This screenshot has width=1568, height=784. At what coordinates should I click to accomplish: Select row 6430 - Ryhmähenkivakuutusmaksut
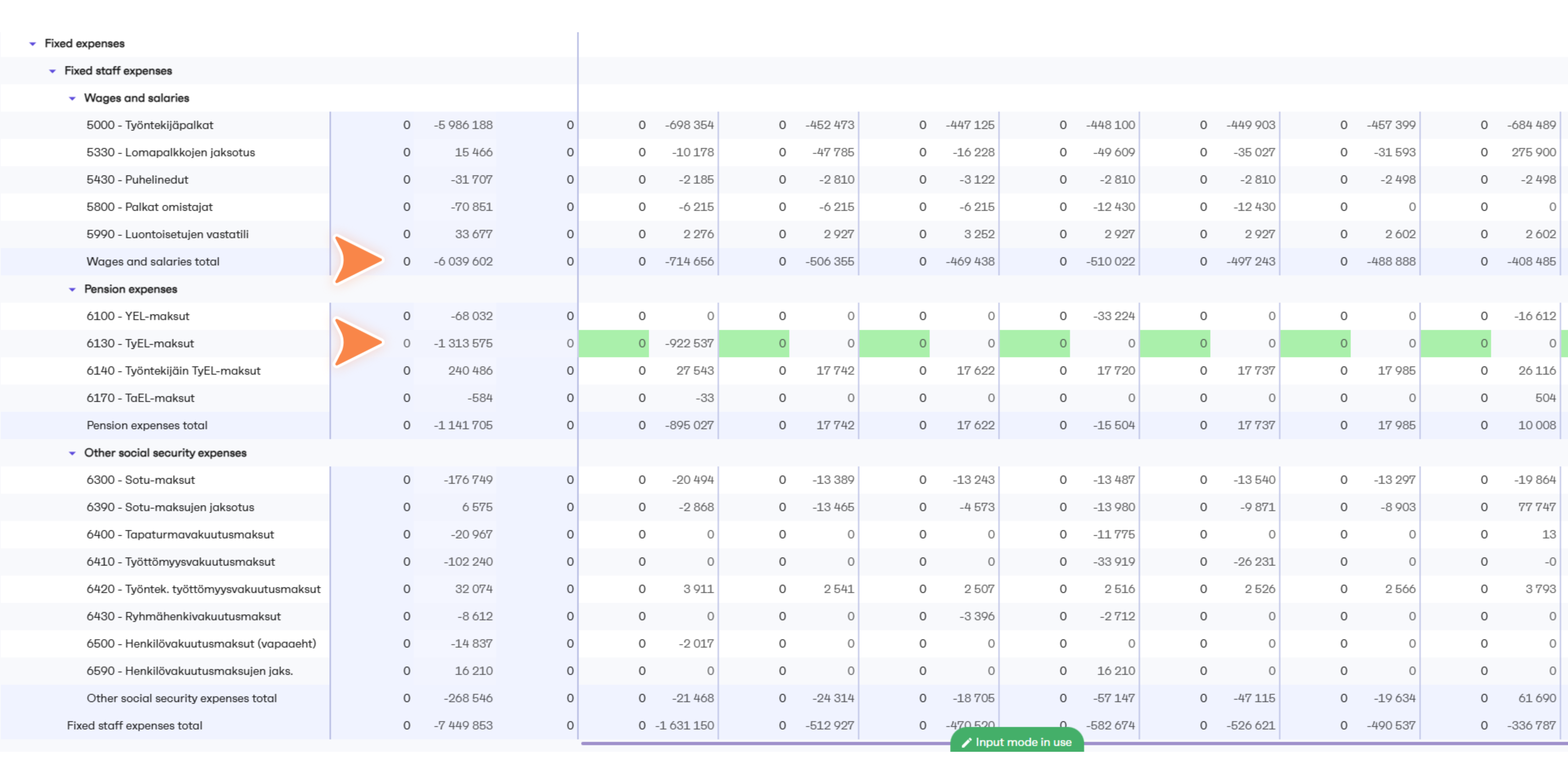184,617
